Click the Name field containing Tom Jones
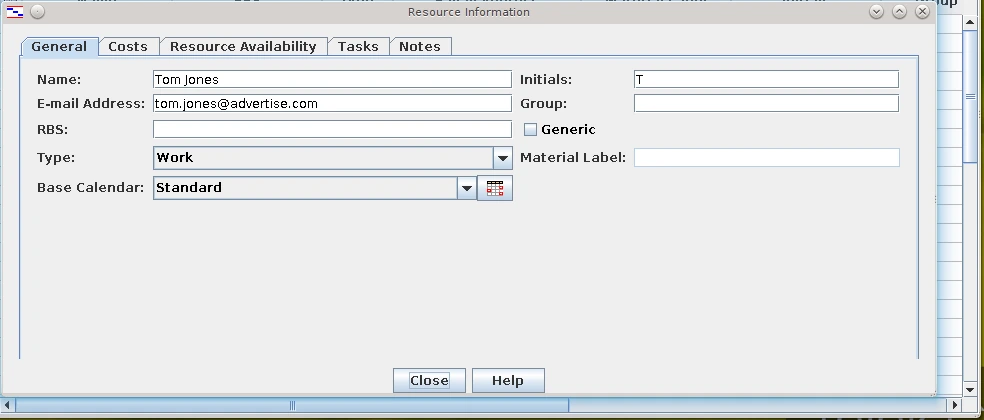The height and width of the screenshot is (420, 984). coord(333,79)
